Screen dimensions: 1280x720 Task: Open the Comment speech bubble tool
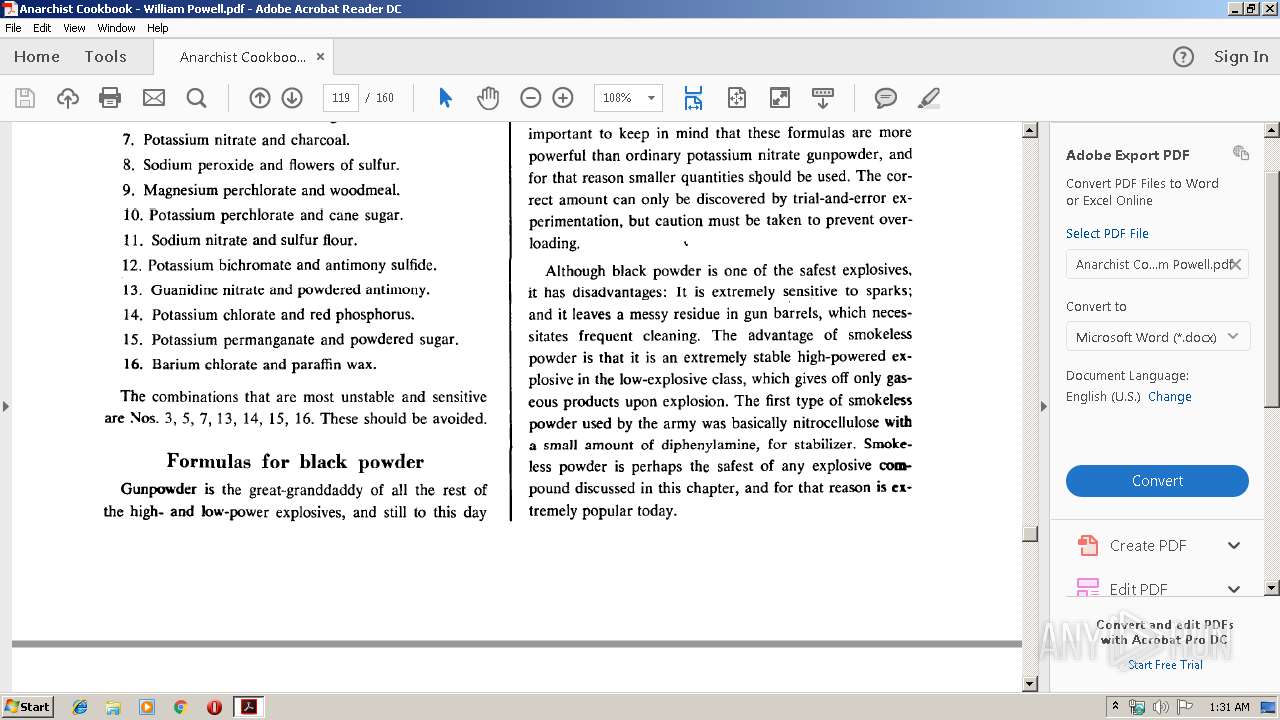[886, 98]
